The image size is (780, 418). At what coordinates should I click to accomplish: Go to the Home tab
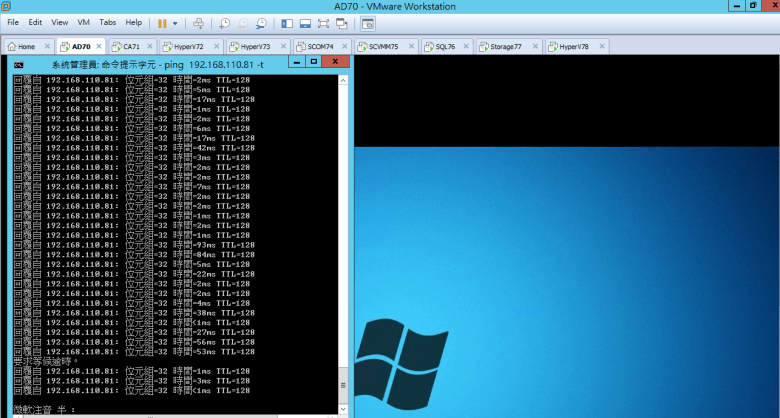(25, 46)
